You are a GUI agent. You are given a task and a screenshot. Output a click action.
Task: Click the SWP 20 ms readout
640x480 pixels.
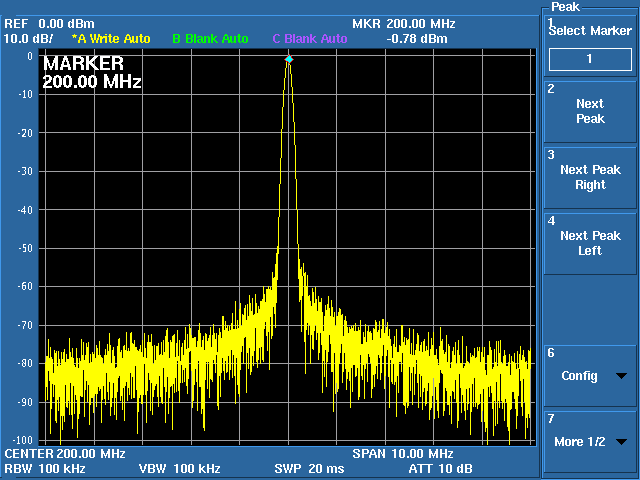point(309,469)
